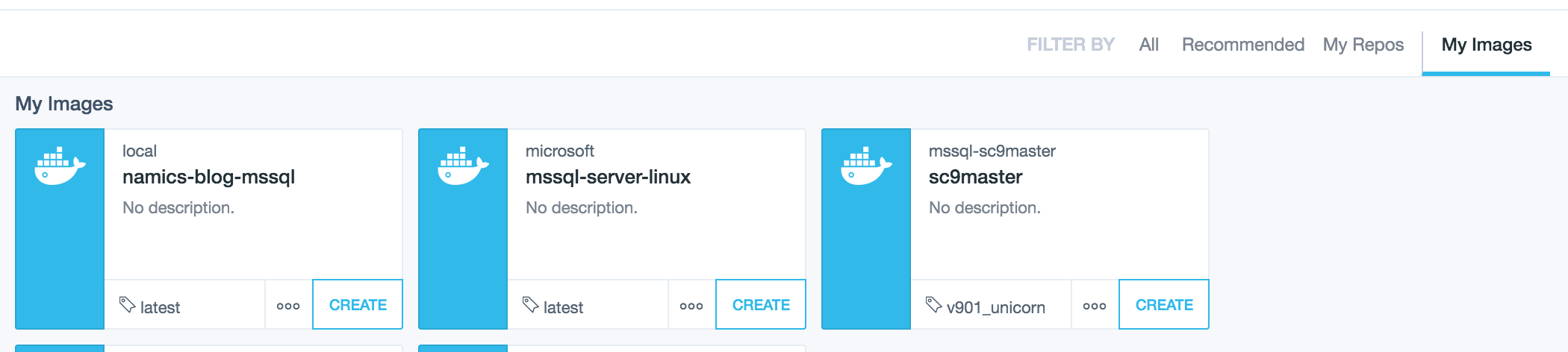The image size is (1568, 352).
Task: Switch to Recommended filter tab
Action: [x=1242, y=45]
